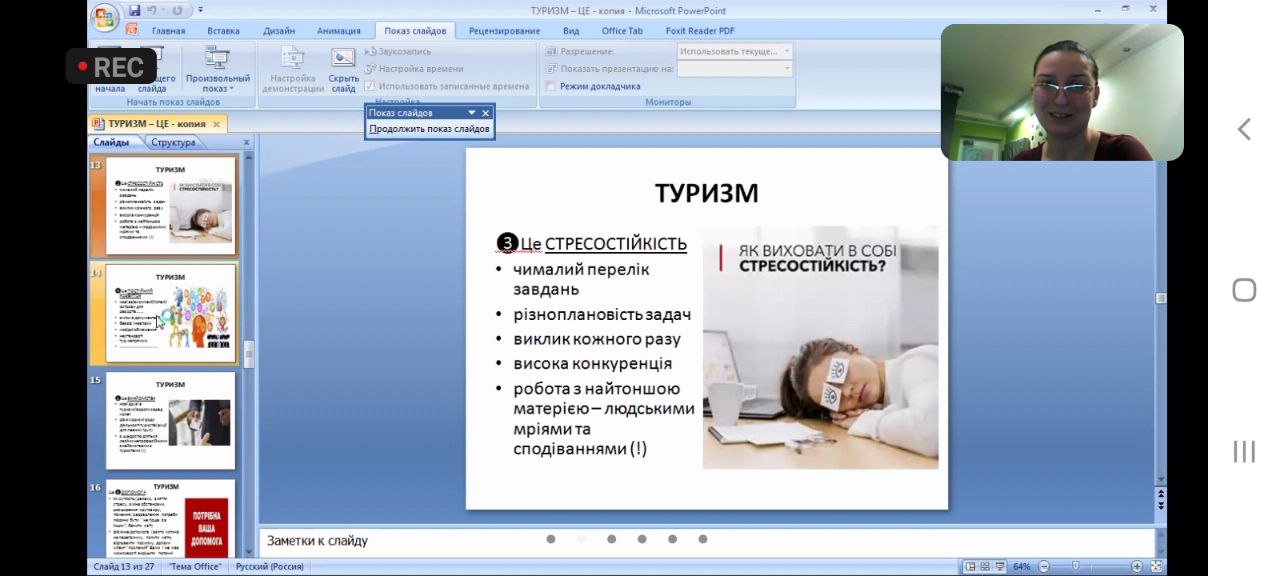Tap the Android back navigation arrow
This screenshot has height=576, width=1280.
(x=1244, y=129)
